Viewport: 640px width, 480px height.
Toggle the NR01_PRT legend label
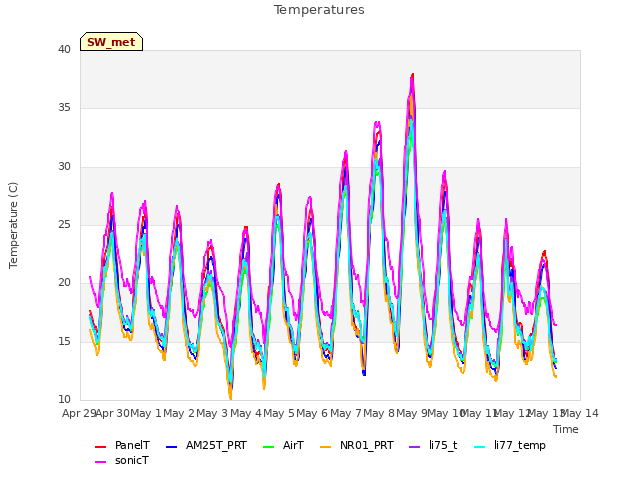click(x=367, y=445)
